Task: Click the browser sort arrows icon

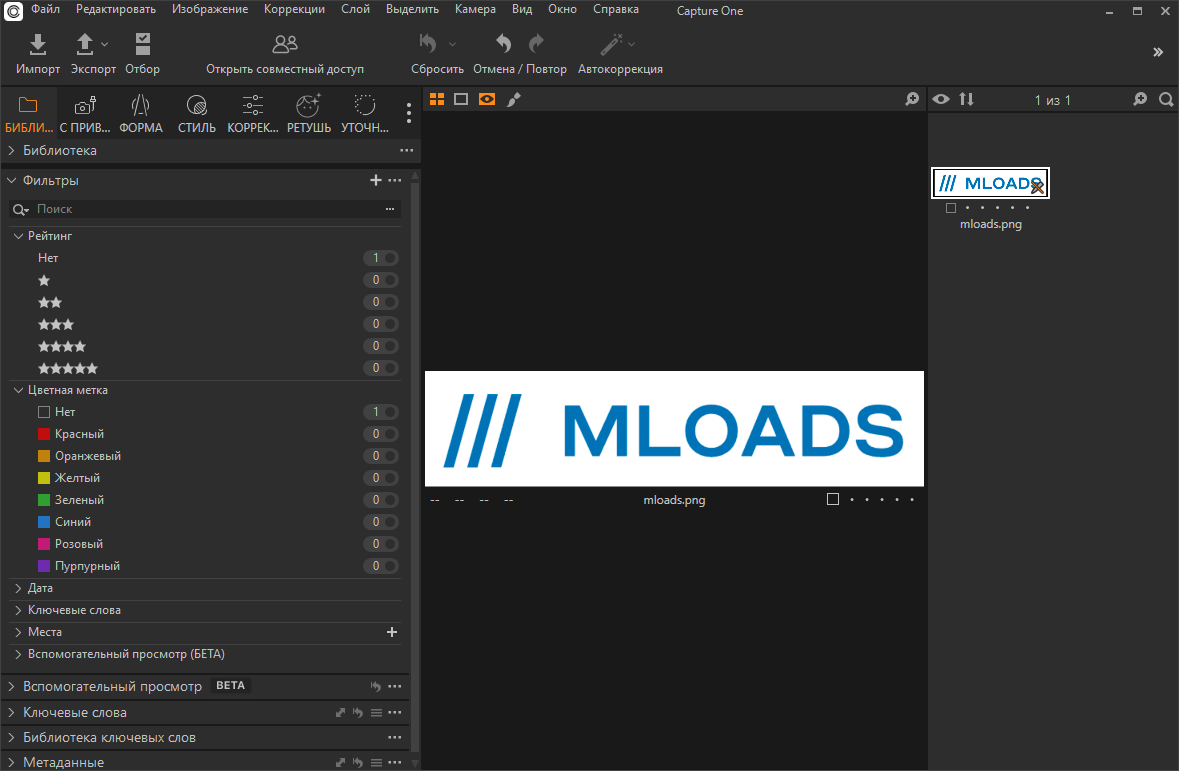Action: (x=967, y=99)
